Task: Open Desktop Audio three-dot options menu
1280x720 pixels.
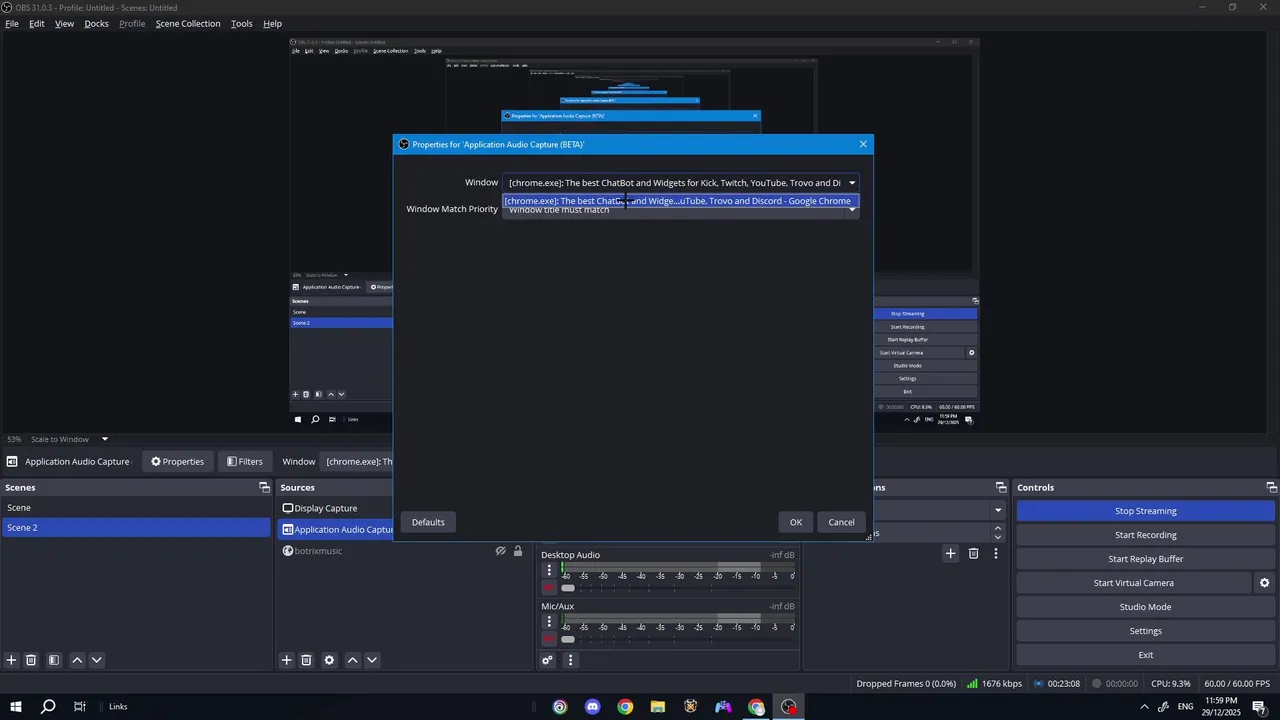Action: (x=548, y=570)
